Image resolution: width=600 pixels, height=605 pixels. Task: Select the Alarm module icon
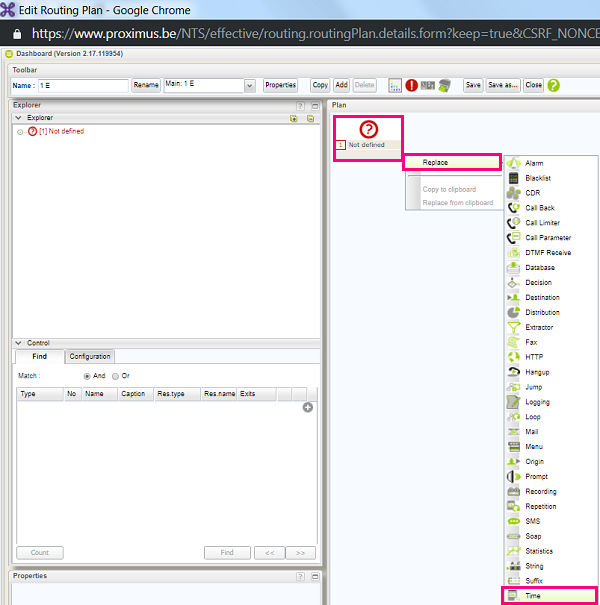(514, 163)
